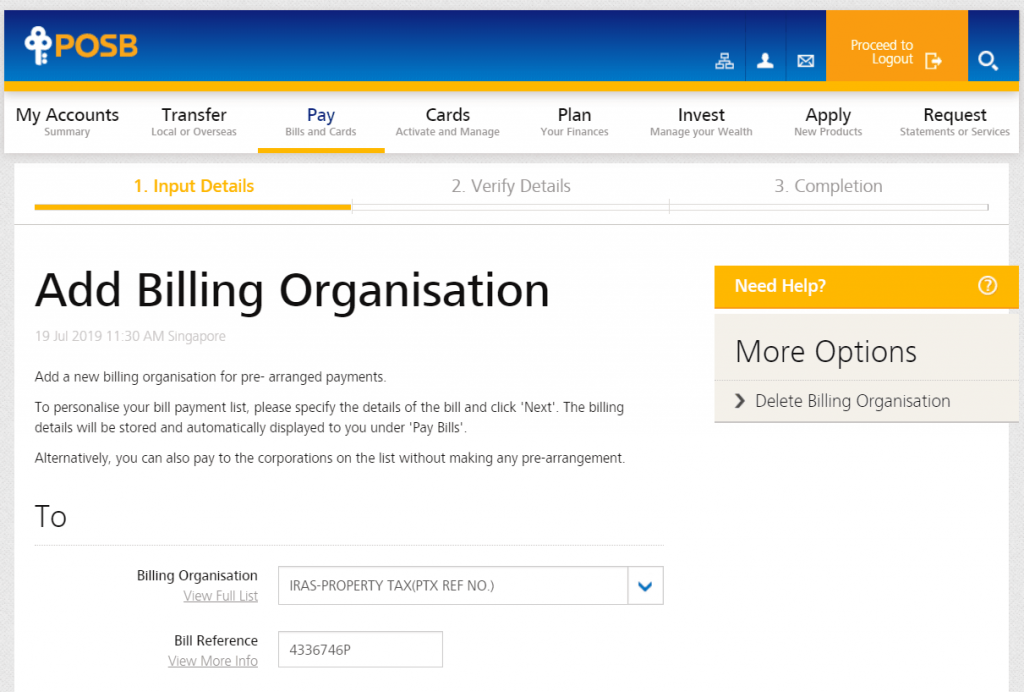Screen dimensions: 1024x692
Task: Open the user profile icon
Action: [x=765, y=61]
